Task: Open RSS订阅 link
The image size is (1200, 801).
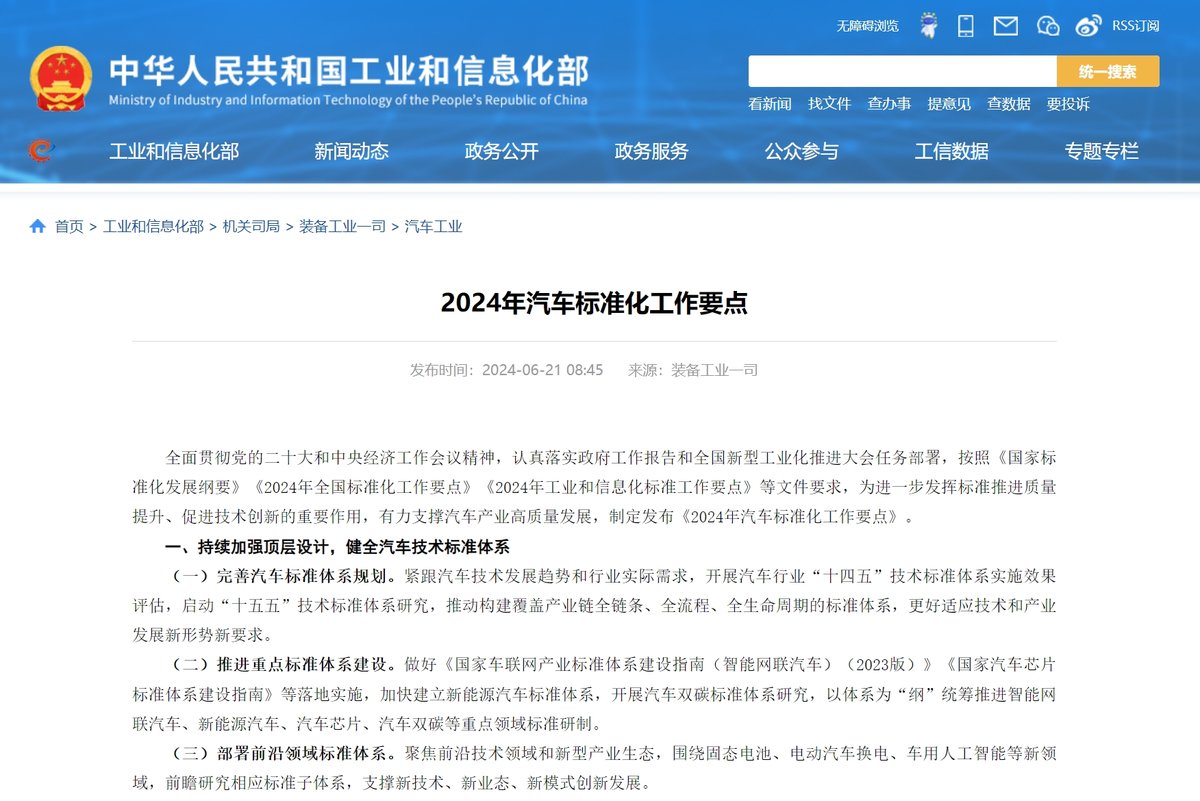Action: pyautogui.click(x=1135, y=26)
